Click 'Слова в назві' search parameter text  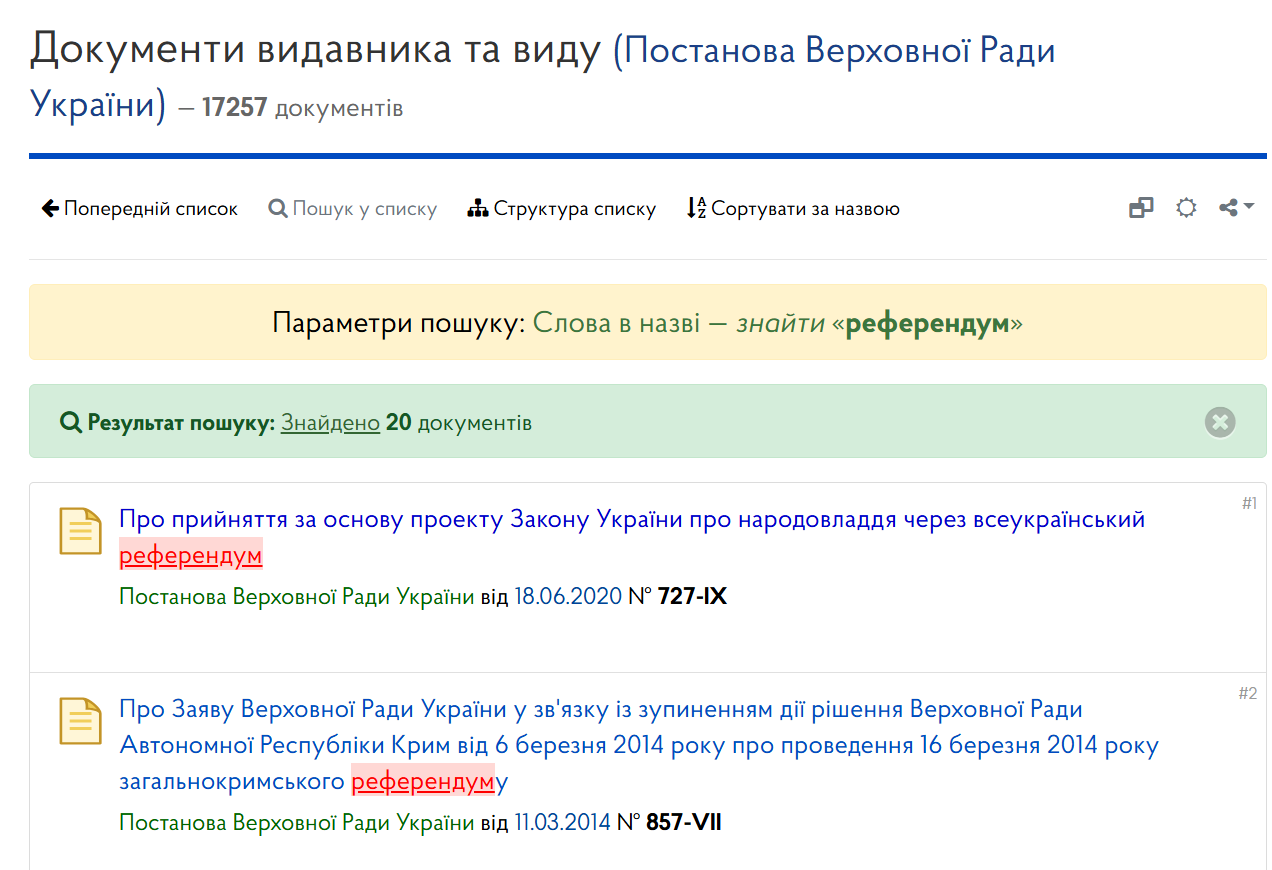(616, 323)
